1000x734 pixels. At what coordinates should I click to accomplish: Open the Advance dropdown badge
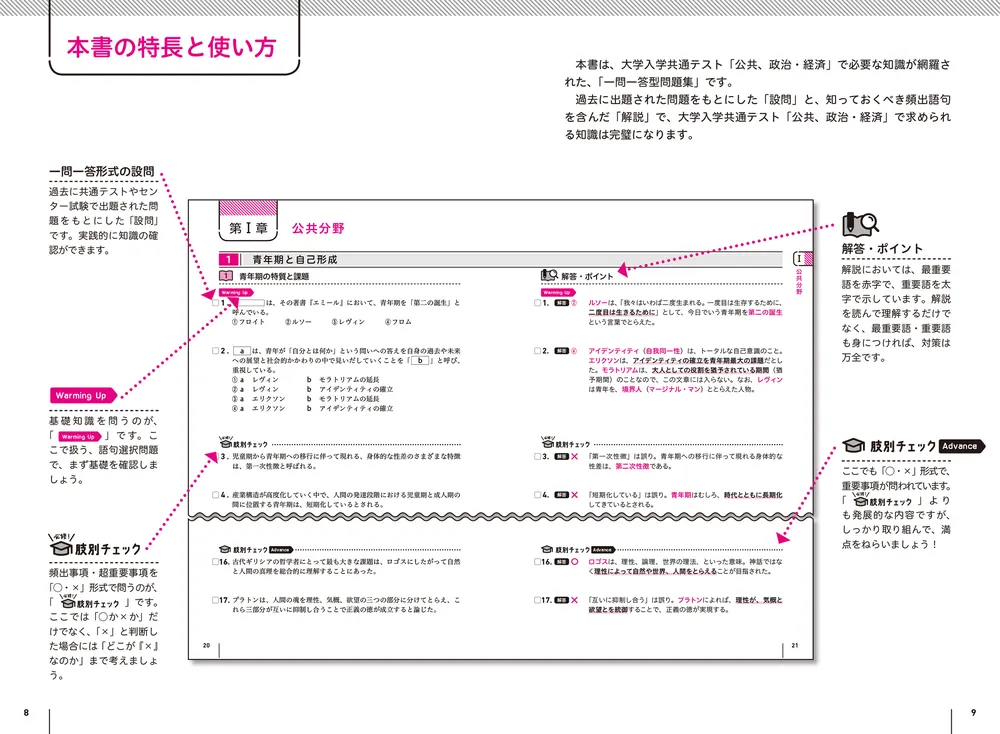(282, 549)
